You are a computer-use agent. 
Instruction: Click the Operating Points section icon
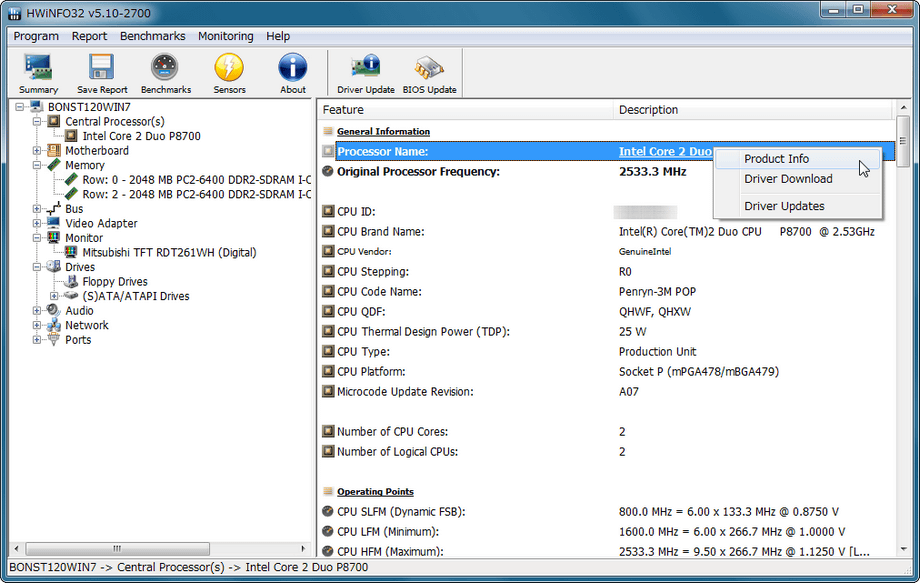click(x=328, y=492)
